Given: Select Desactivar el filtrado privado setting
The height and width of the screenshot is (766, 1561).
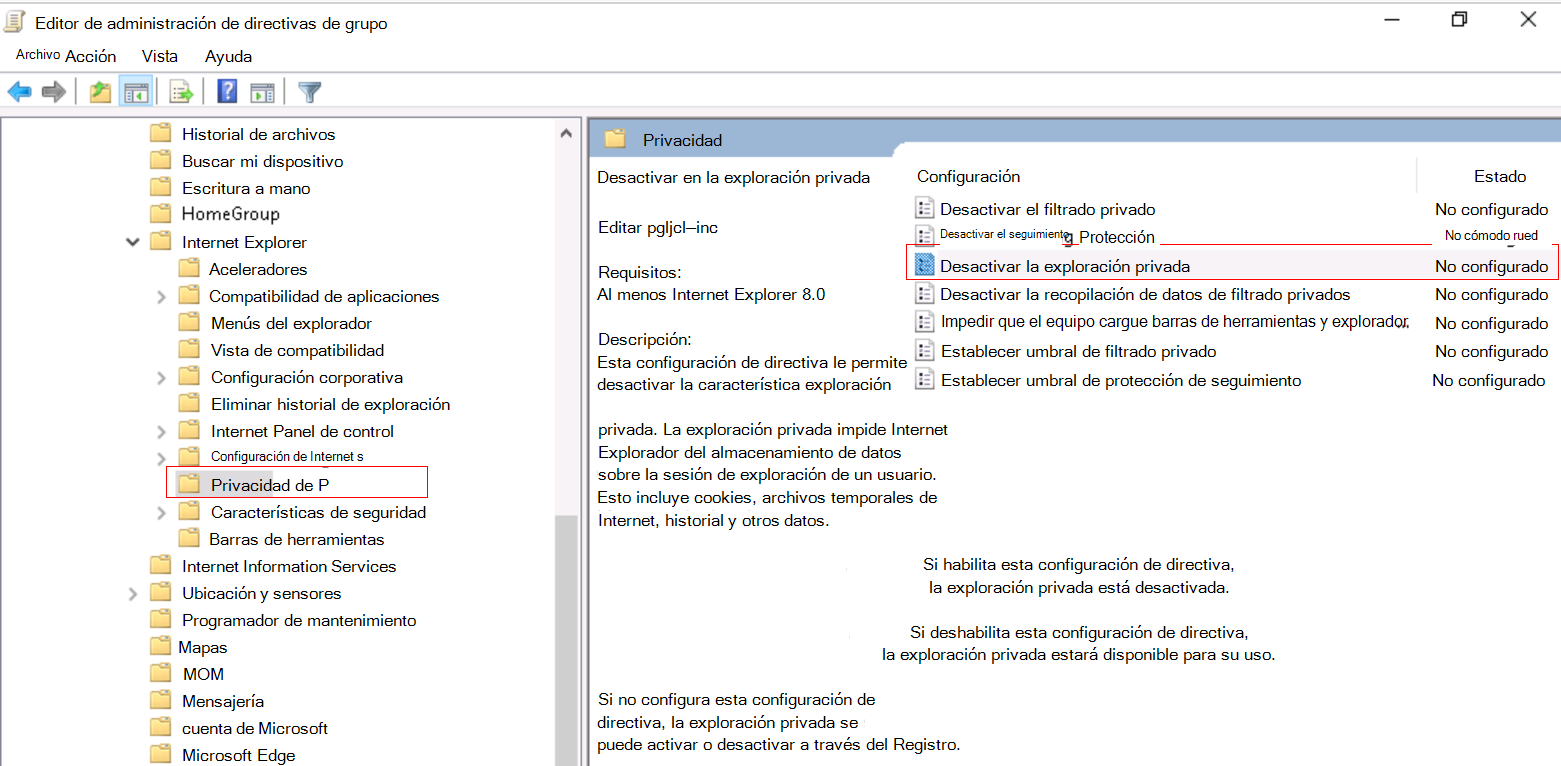Looking at the screenshot, I should [x=1047, y=209].
